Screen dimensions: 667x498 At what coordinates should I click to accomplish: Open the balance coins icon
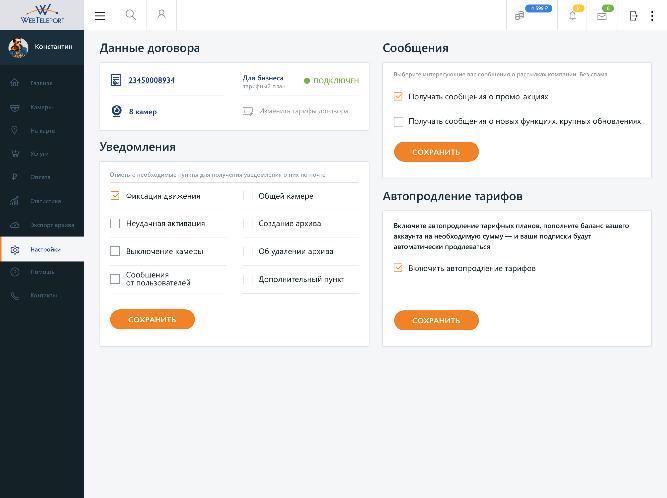coord(519,16)
